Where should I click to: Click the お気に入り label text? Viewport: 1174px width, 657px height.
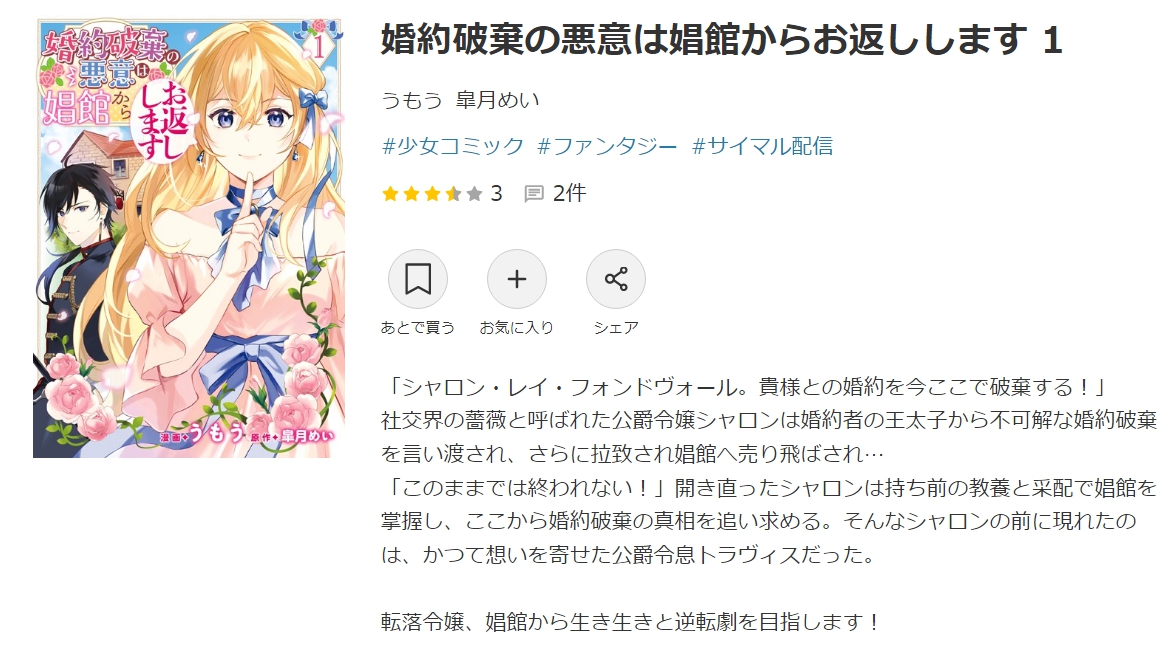coord(517,327)
